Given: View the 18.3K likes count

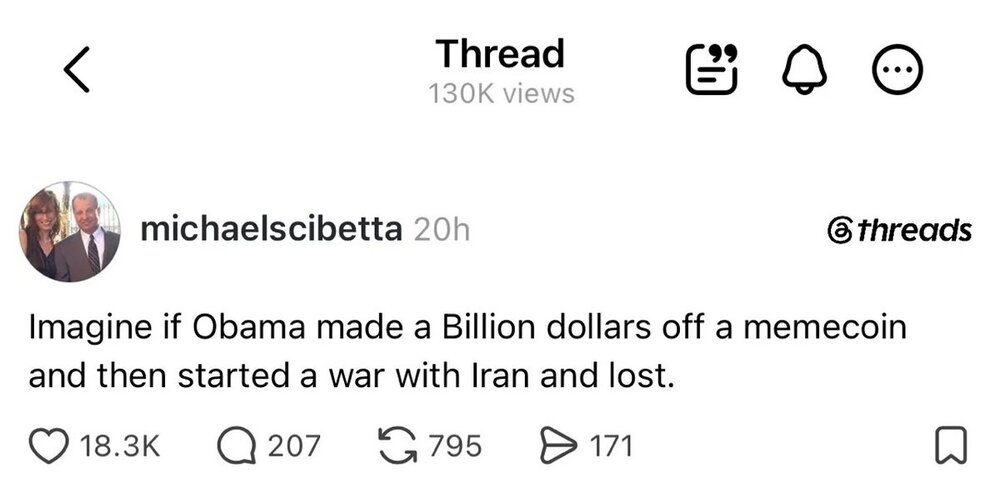Looking at the screenshot, I should point(120,446).
